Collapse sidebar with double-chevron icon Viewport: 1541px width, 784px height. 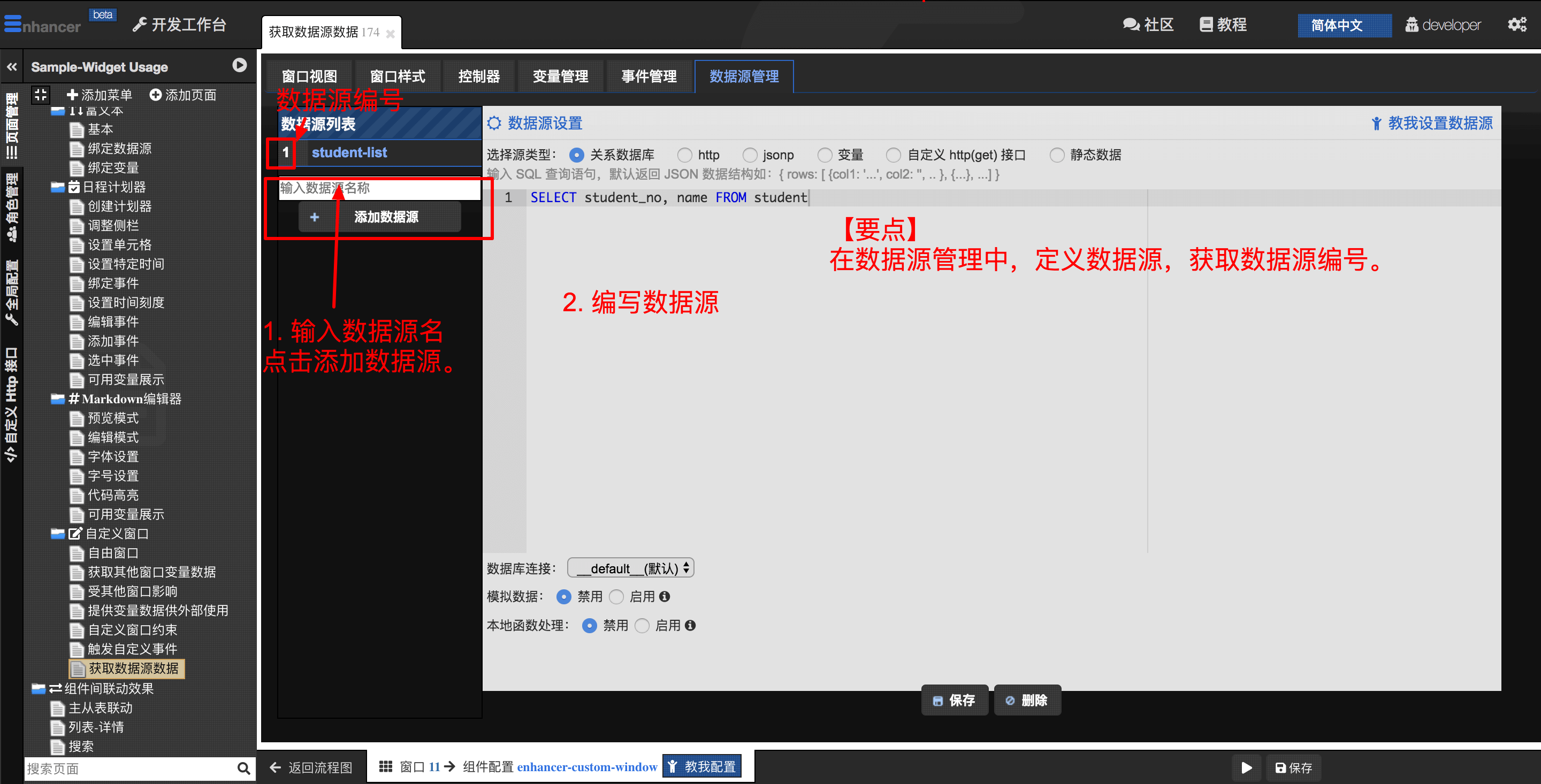[x=12, y=67]
